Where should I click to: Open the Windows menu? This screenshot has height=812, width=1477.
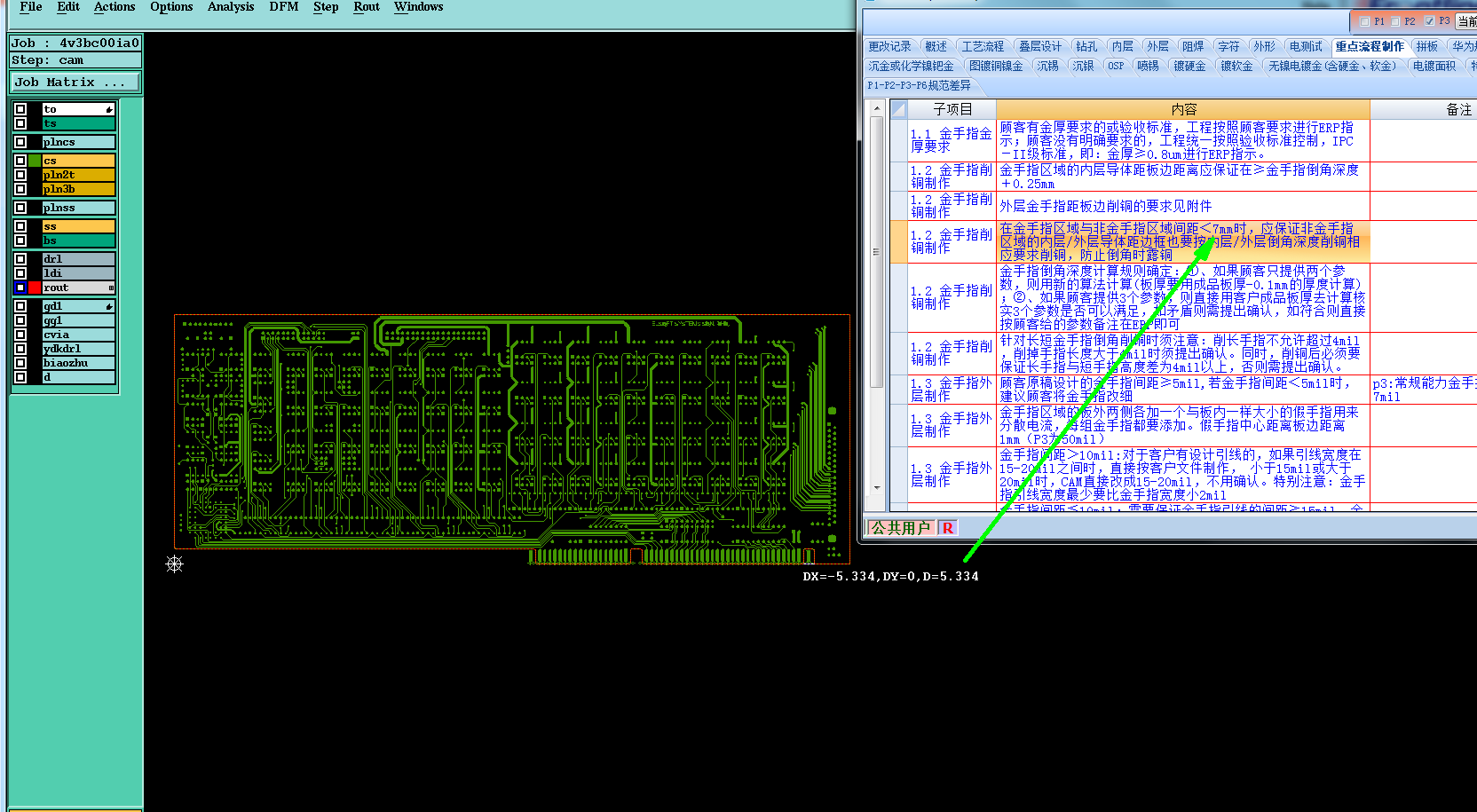419,7
